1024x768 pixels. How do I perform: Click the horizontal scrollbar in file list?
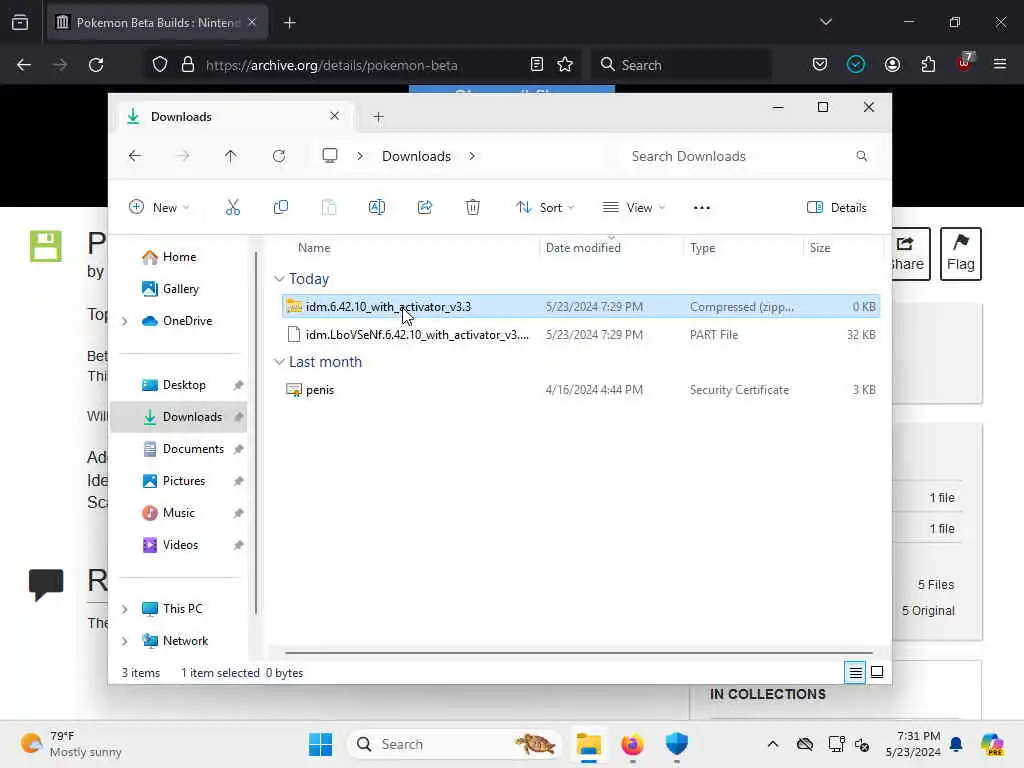tap(578, 652)
